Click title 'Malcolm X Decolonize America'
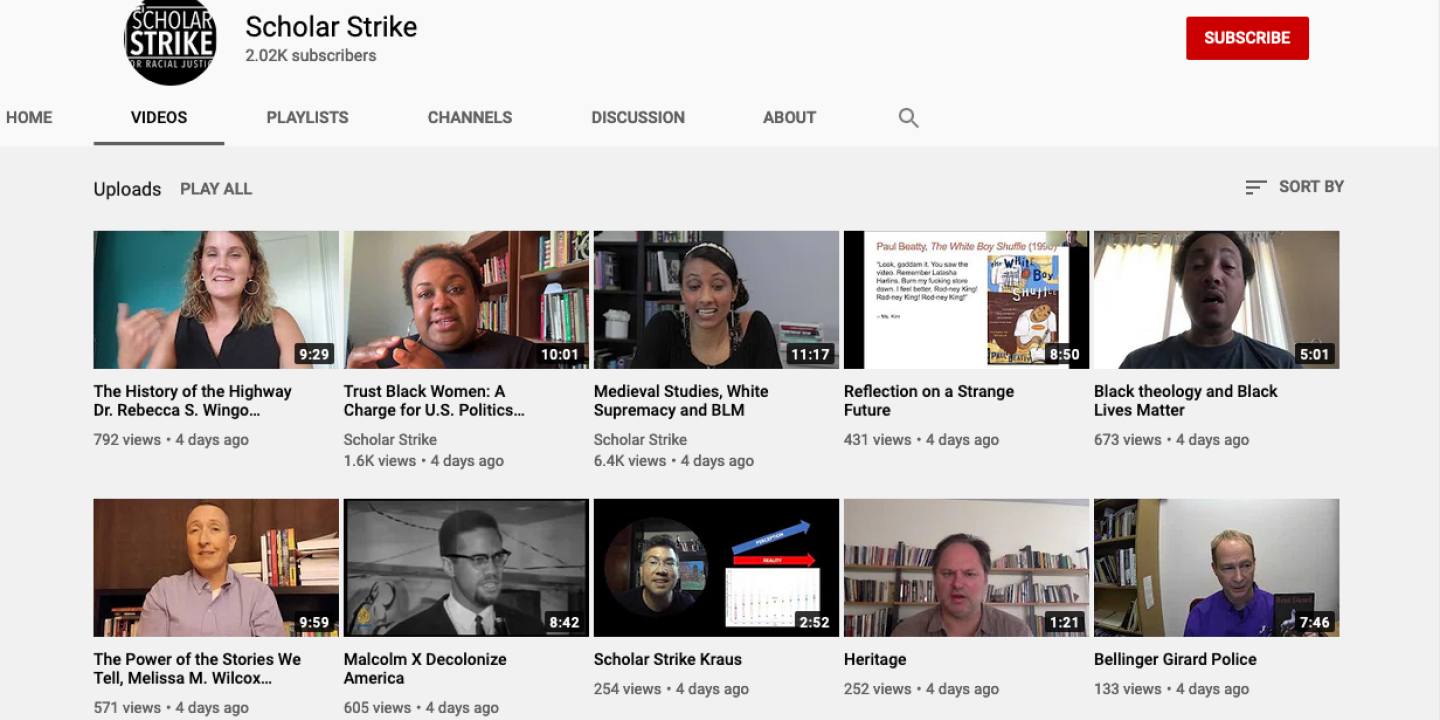1440x720 pixels. [425, 668]
